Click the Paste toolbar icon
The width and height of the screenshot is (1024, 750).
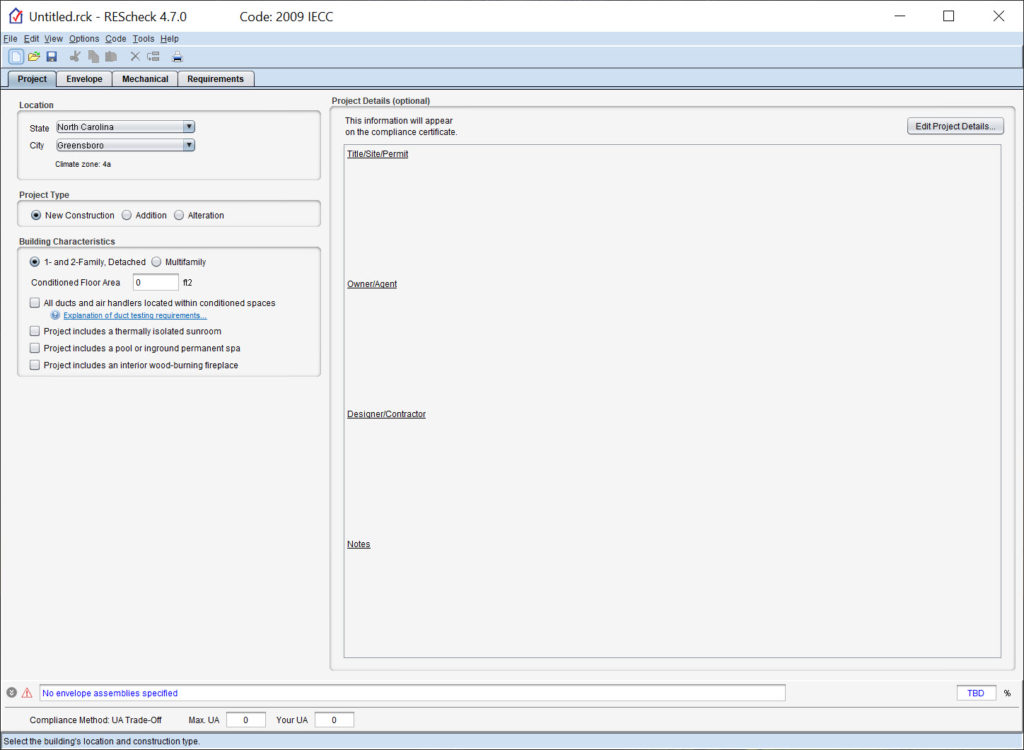(x=111, y=57)
